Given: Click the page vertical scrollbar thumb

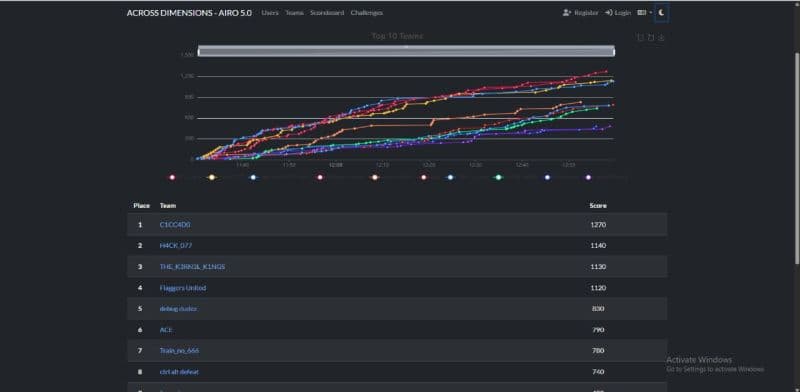Looking at the screenshot, I should click(x=797, y=158).
